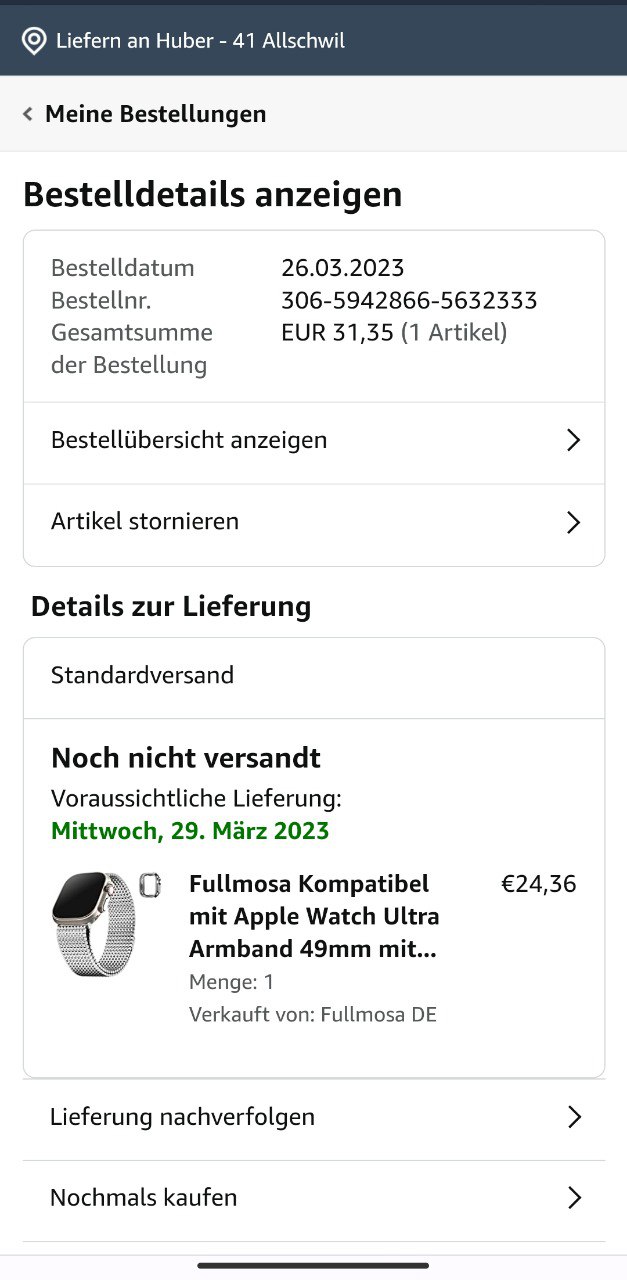Tap the home indicator bar
The width and height of the screenshot is (627, 1280).
(313, 1265)
